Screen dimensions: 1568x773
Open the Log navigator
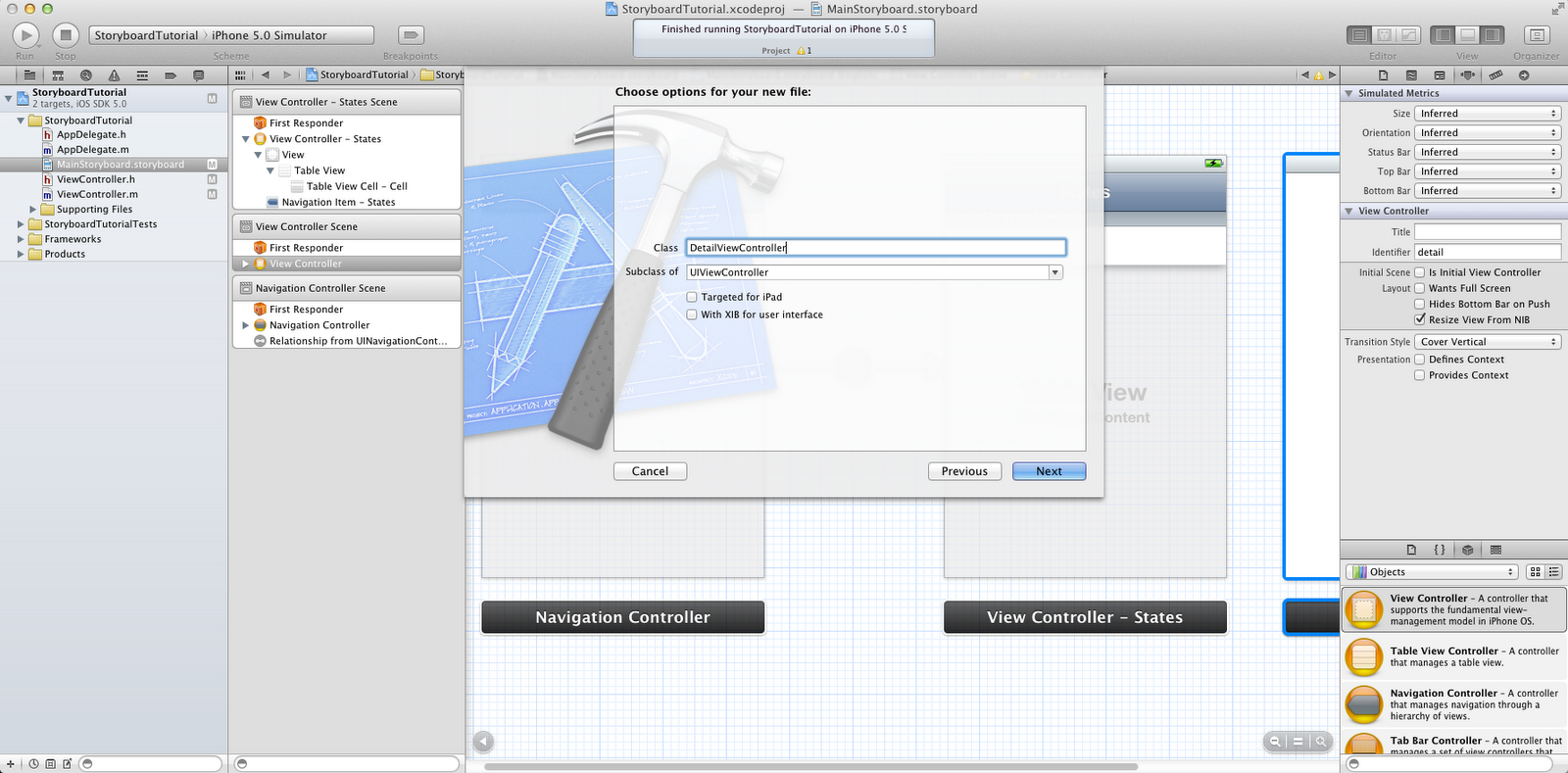pyautogui.click(x=199, y=75)
